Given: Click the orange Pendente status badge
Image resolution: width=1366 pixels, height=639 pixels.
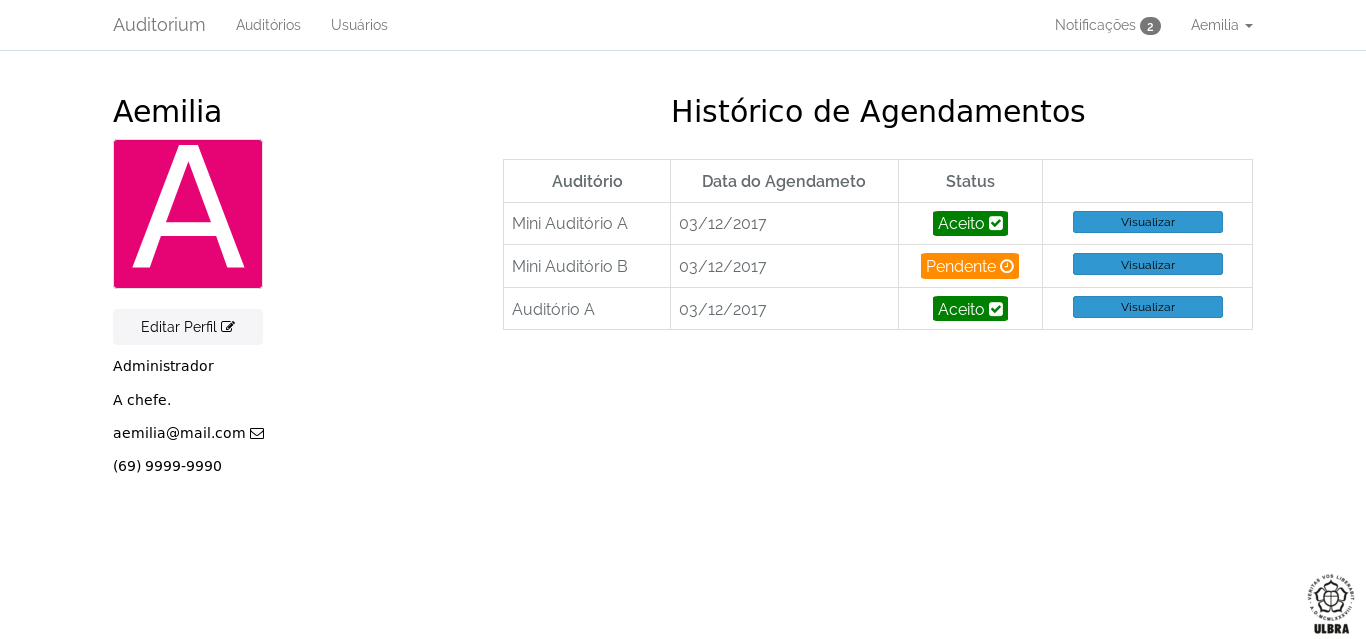Looking at the screenshot, I should (x=960, y=266).
